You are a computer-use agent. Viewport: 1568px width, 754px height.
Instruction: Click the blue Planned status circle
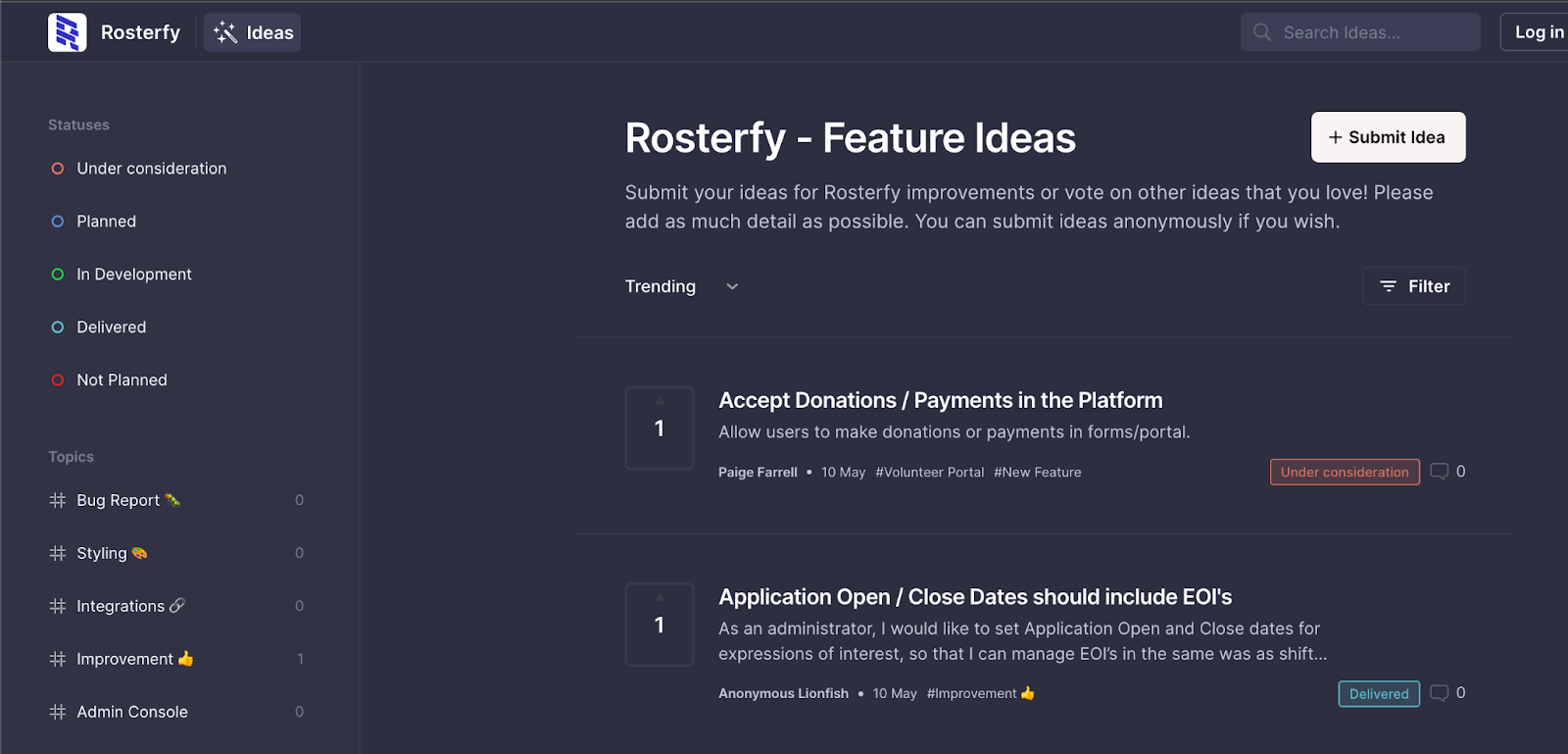tap(58, 222)
